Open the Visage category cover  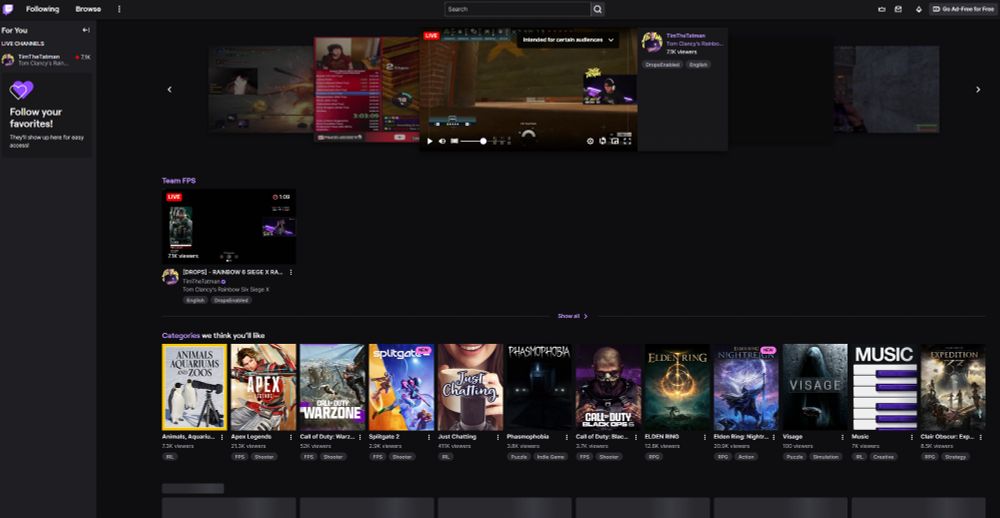(815, 387)
